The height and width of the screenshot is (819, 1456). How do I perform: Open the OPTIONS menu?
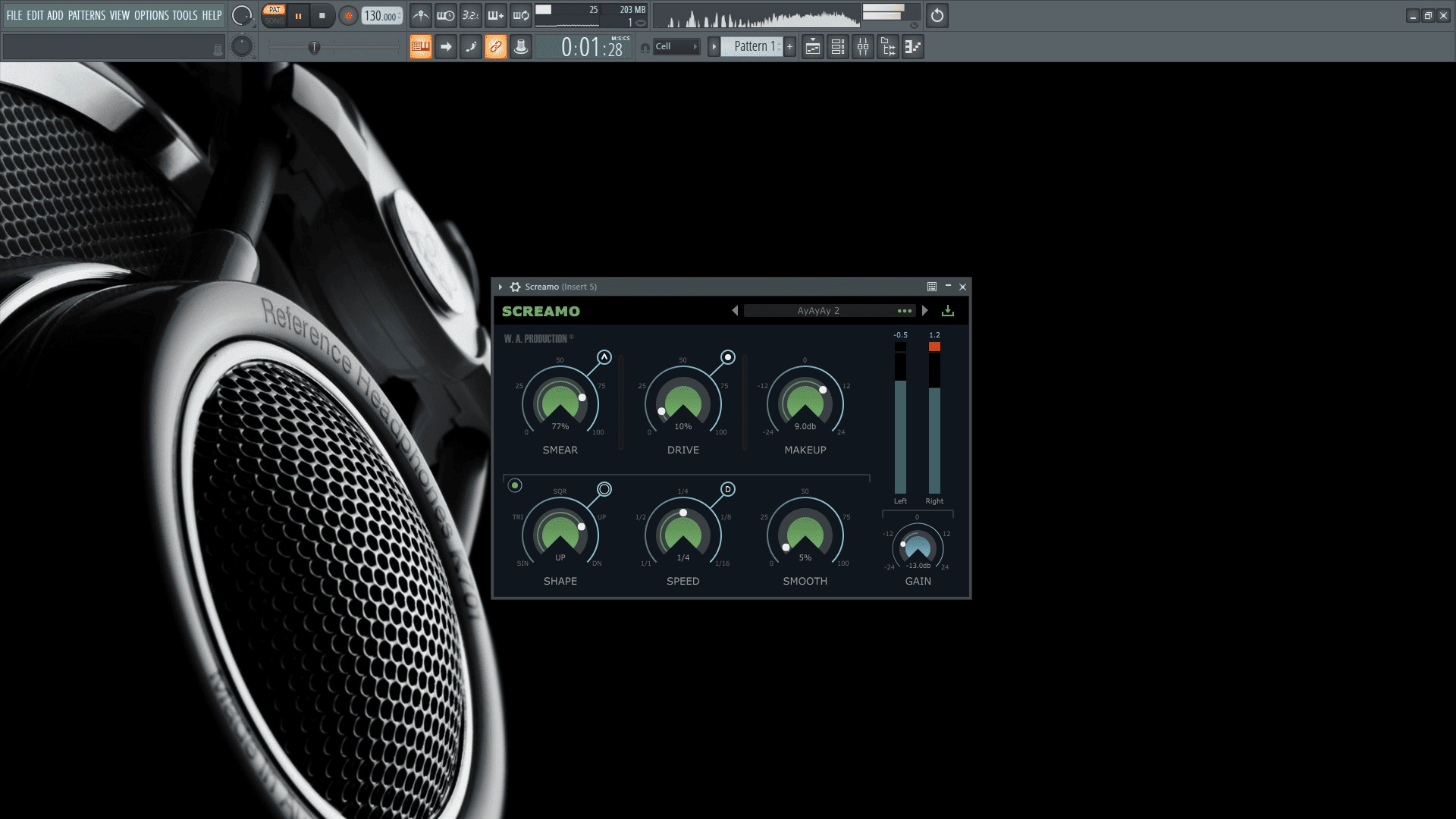(152, 15)
